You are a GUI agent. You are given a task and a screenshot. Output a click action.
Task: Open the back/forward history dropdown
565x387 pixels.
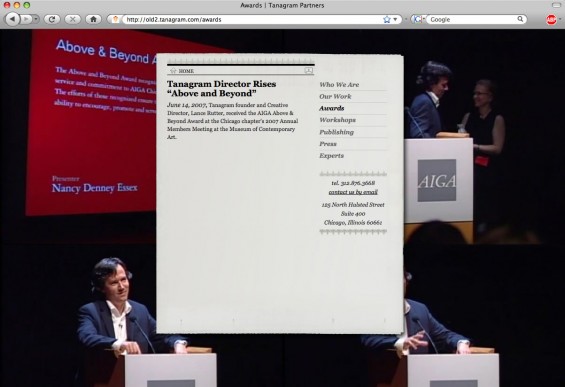[x=36, y=19]
